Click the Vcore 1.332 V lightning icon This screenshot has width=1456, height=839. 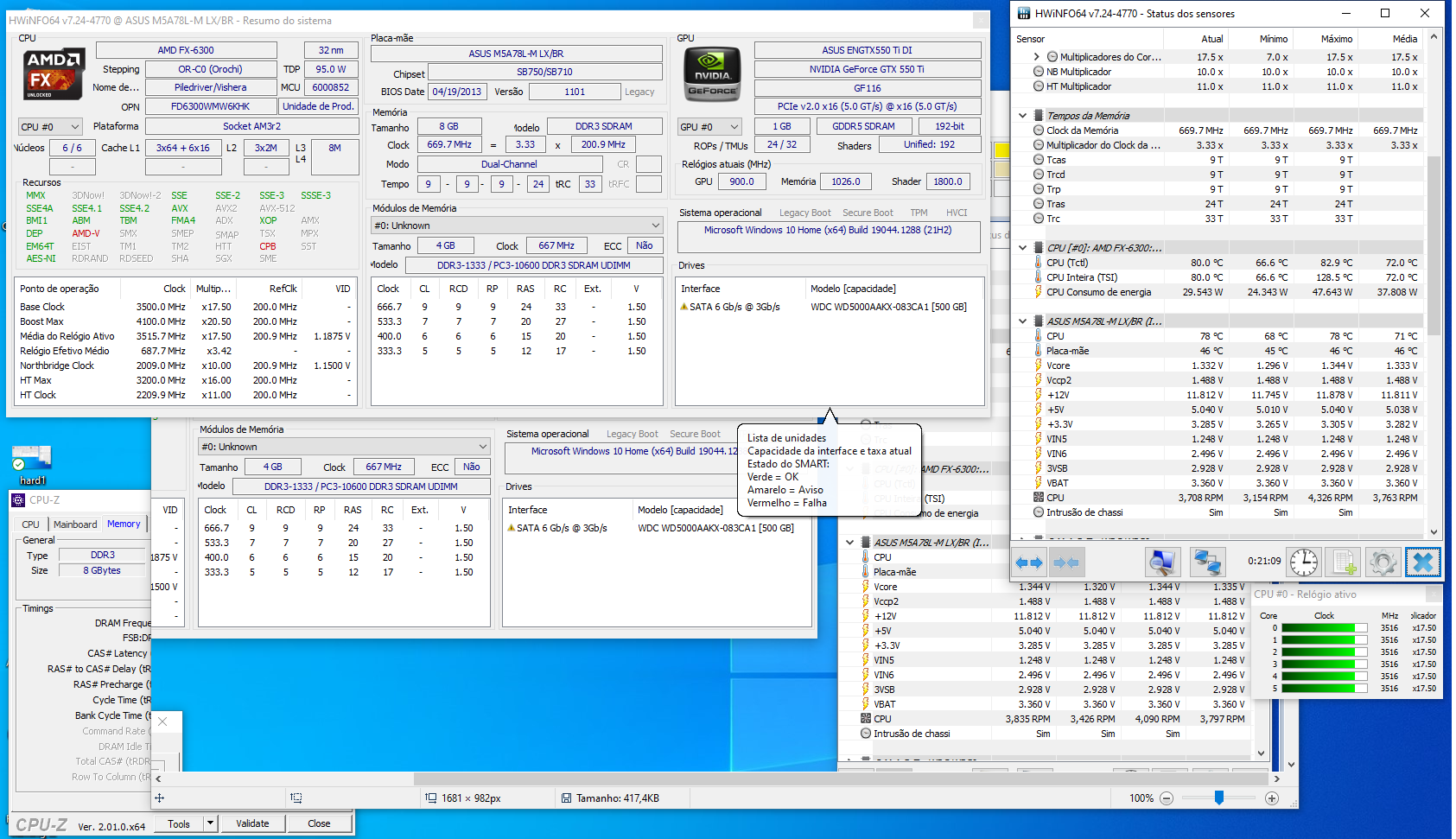tap(1039, 365)
